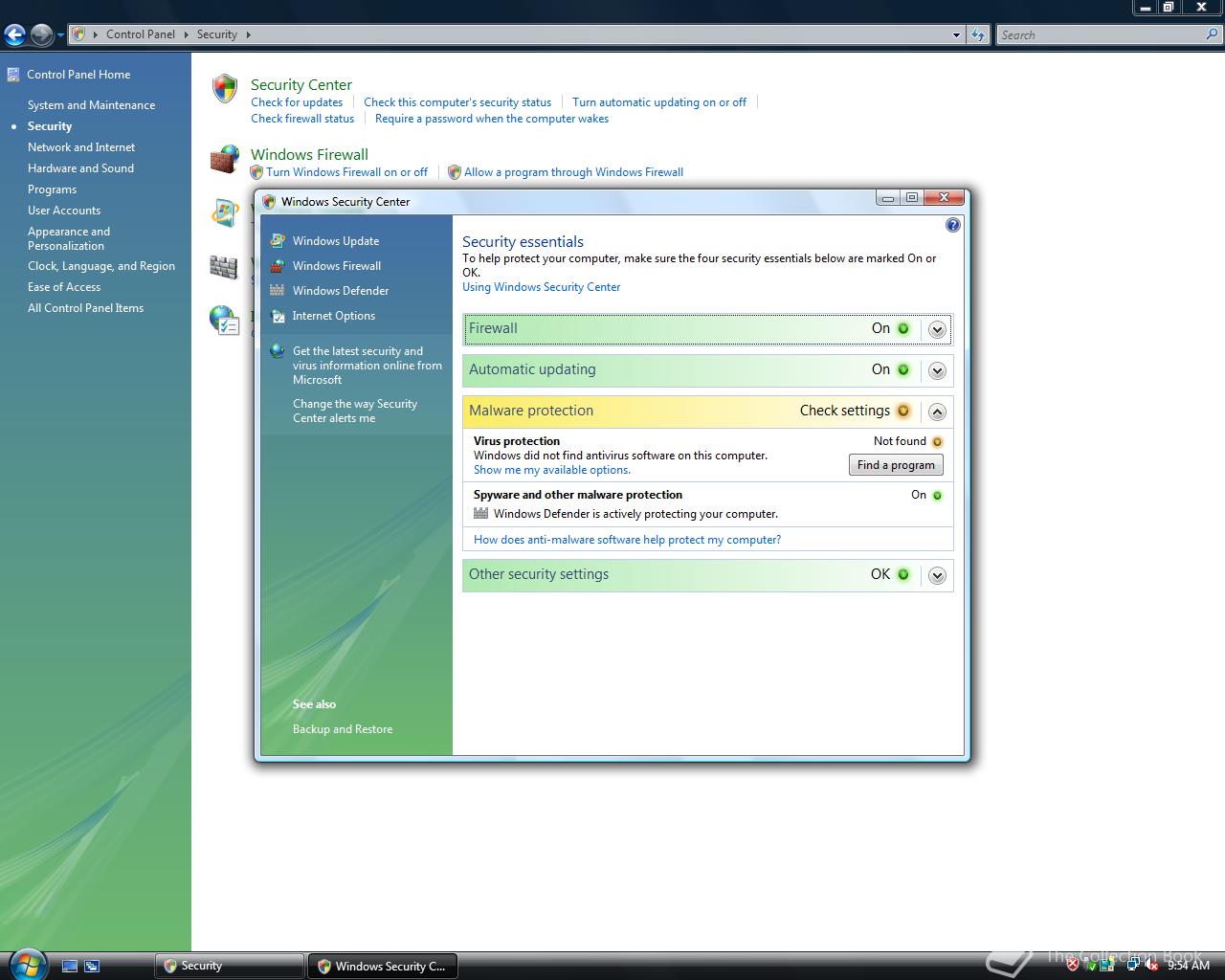
Task: Click Turn automatic updating on or off
Action: (659, 102)
